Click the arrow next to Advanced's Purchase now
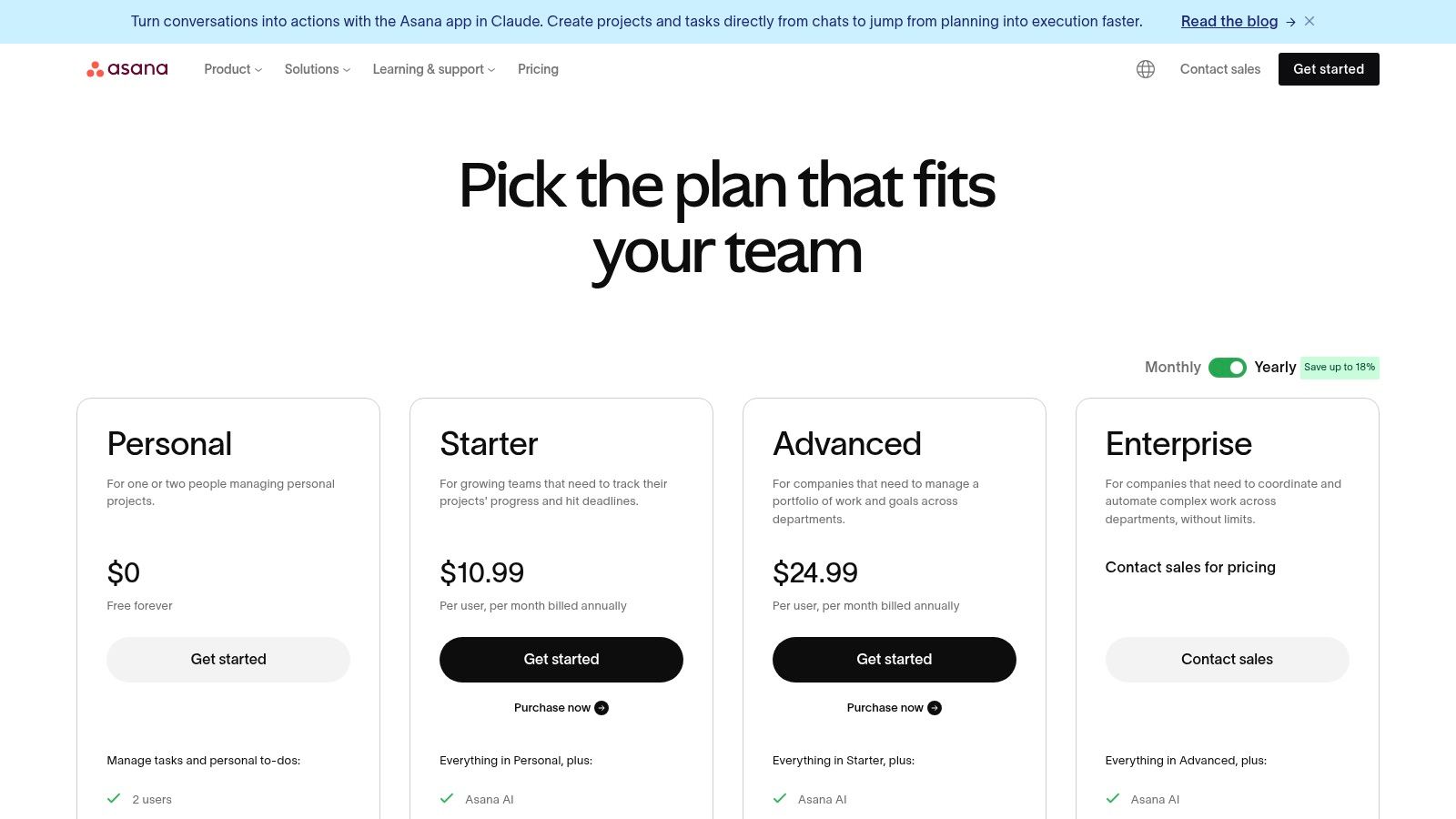1456x819 pixels. point(934,707)
